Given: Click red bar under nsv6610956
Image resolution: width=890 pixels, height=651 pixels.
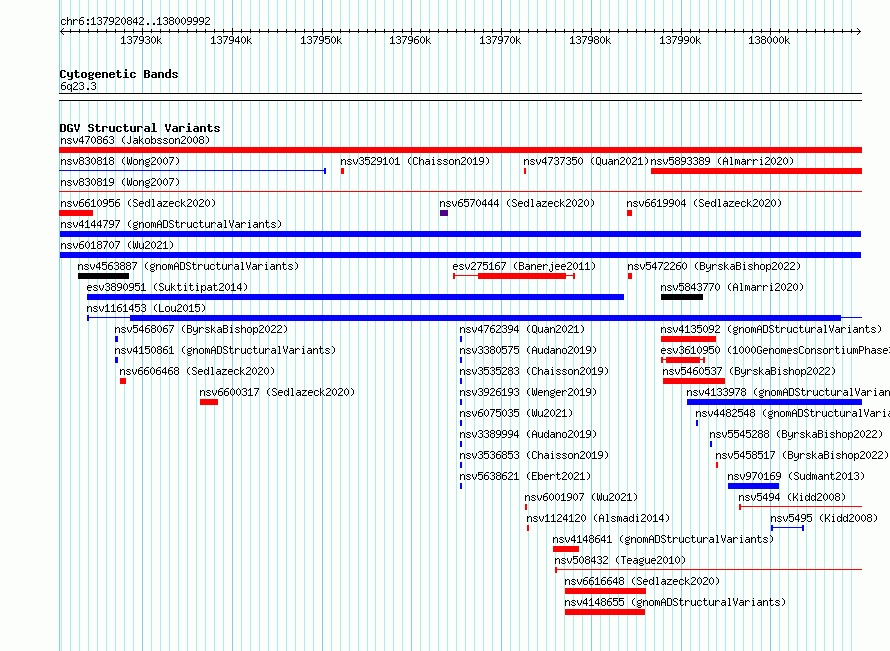Looking at the screenshot, I should (76, 213).
